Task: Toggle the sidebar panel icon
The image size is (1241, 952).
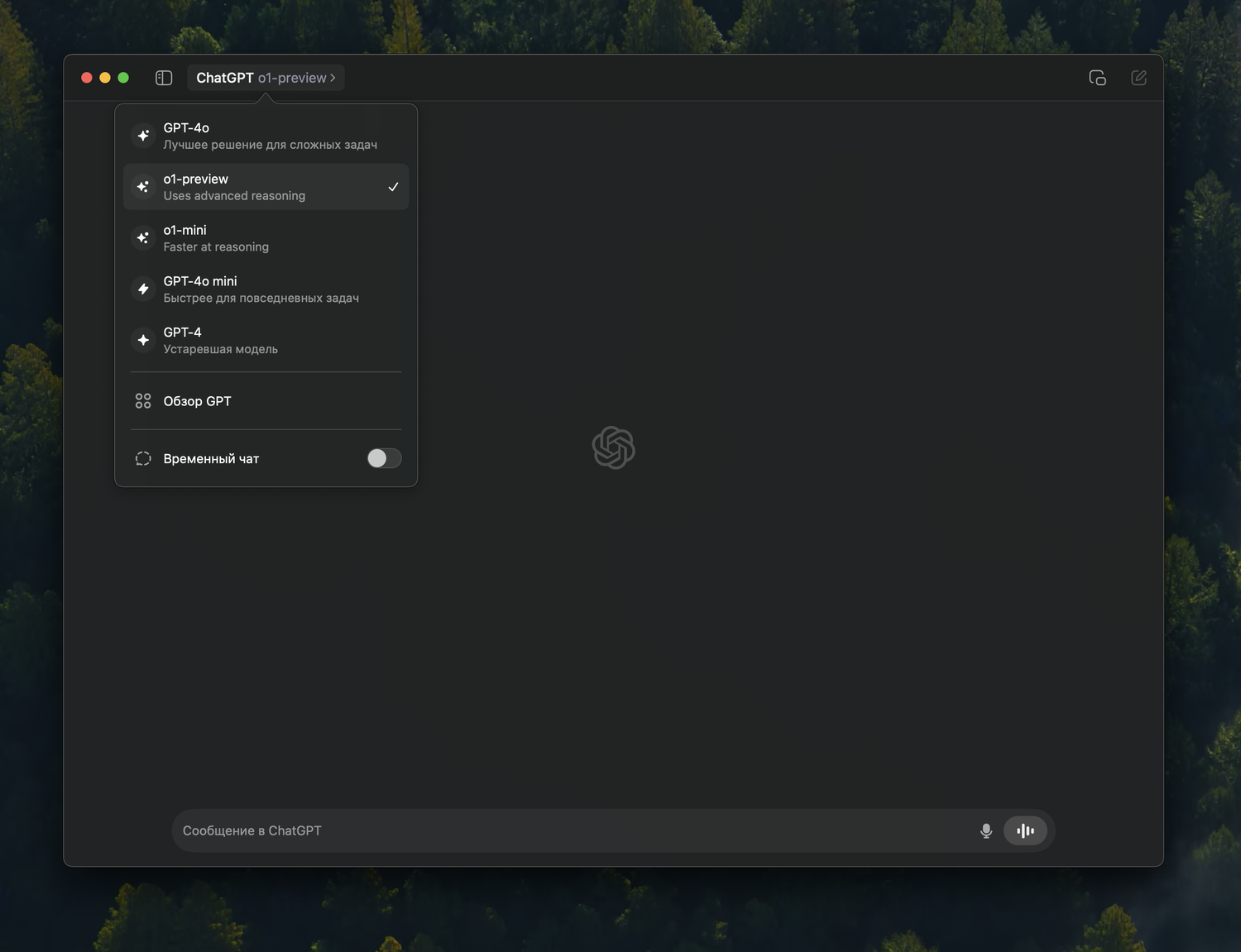Action: click(x=164, y=78)
